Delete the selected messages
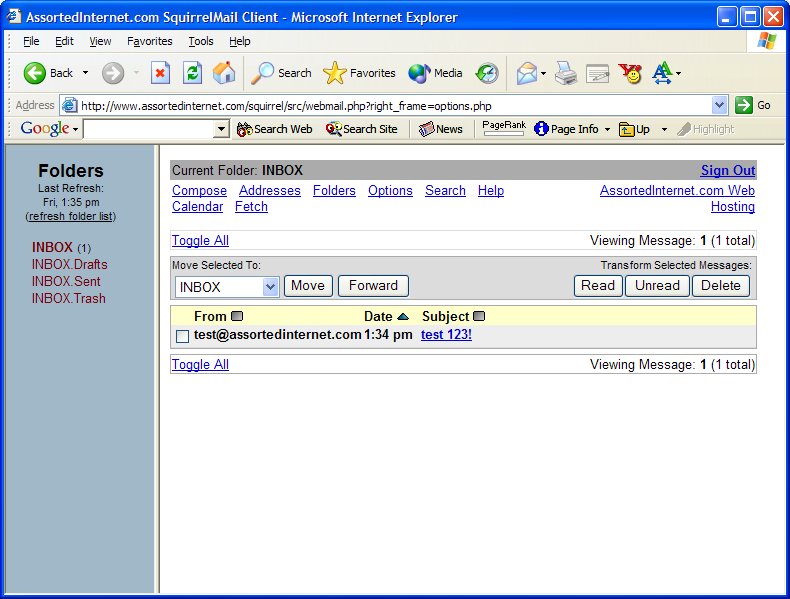The image size is (790, 599). pos(720,286)
